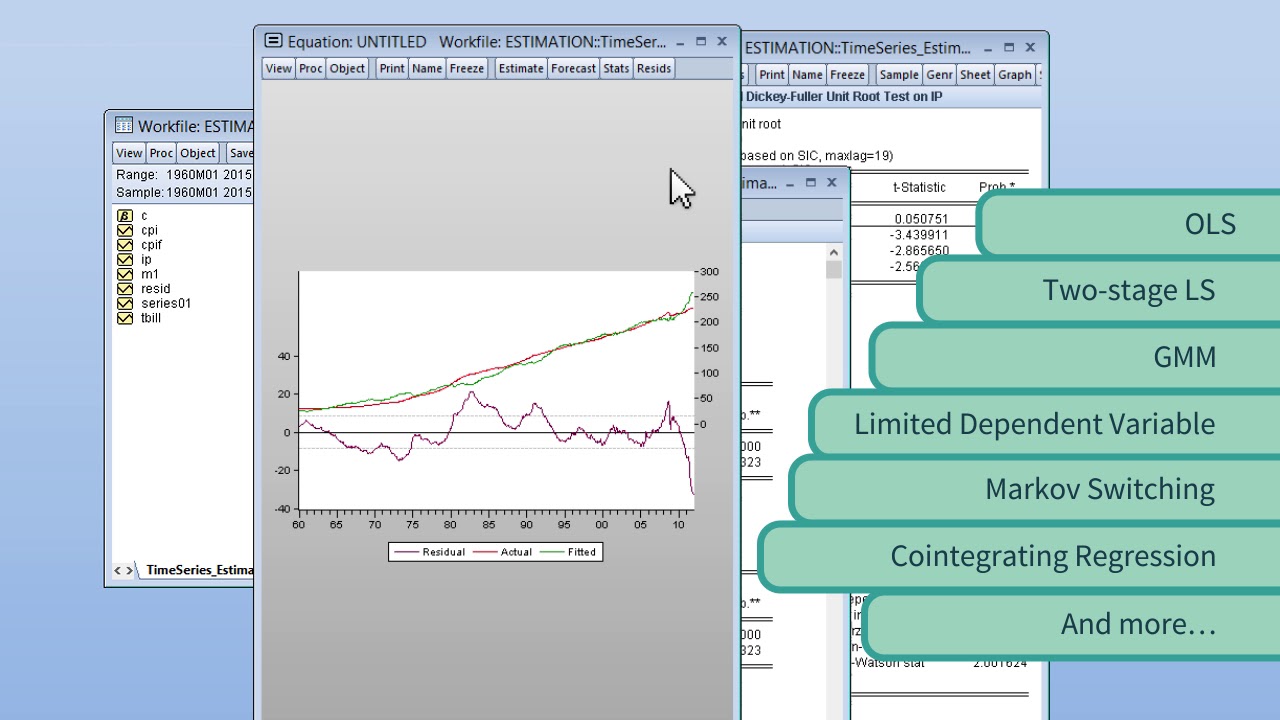
Task: Close the Dickey-Fuller series window
Action: 1030,48
